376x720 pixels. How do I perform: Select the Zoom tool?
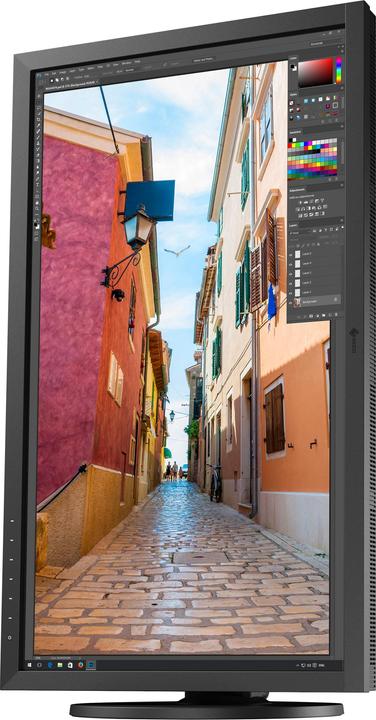point(37,208)
